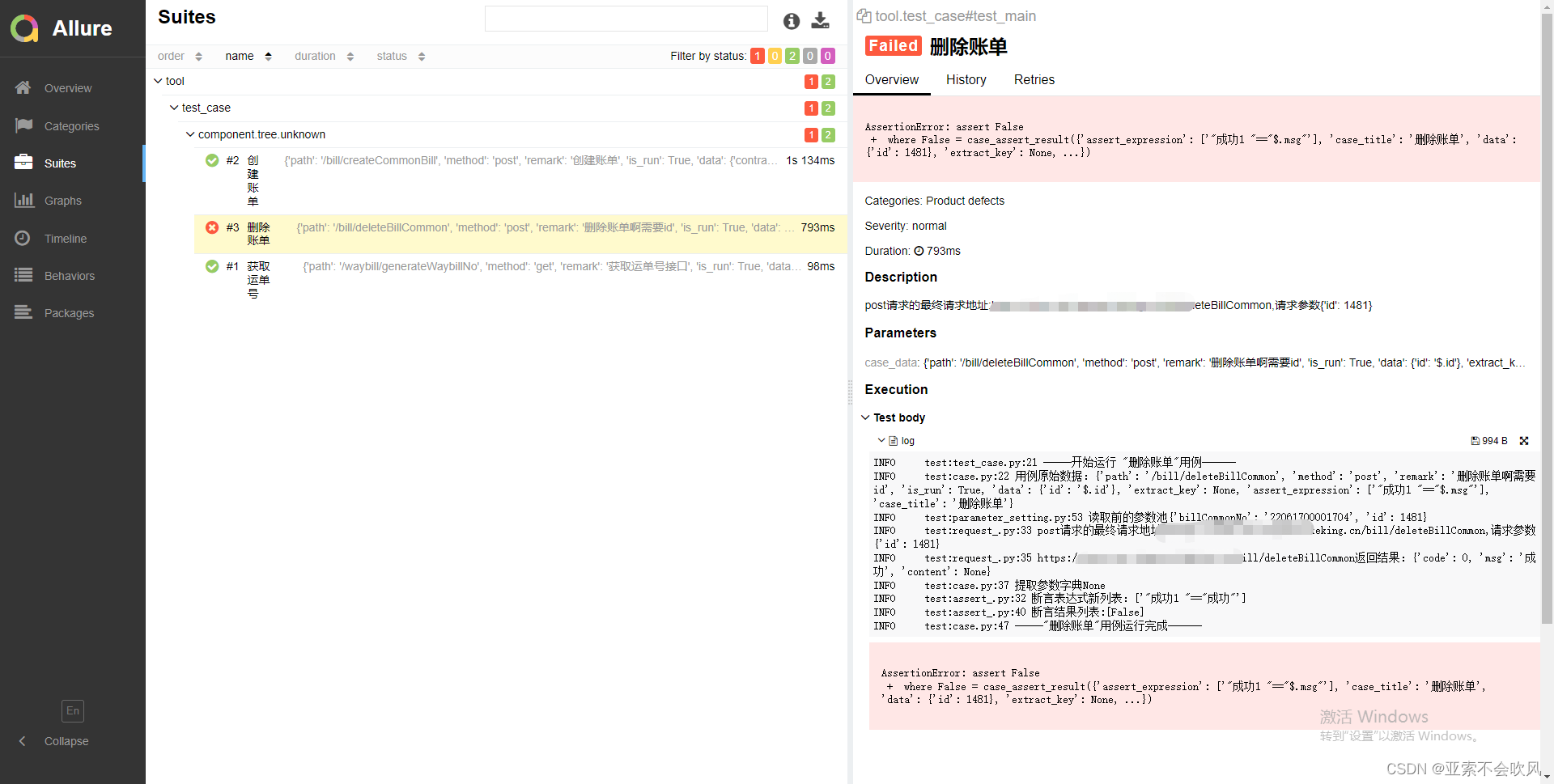Click the pane splitter handle
The height and width of the screenshot is (784, 1554).
pos(850,392)
